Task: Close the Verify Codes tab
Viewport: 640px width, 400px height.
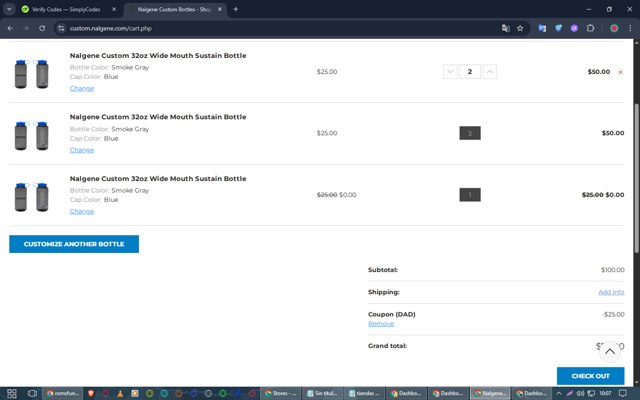Action: click(114, 9)
